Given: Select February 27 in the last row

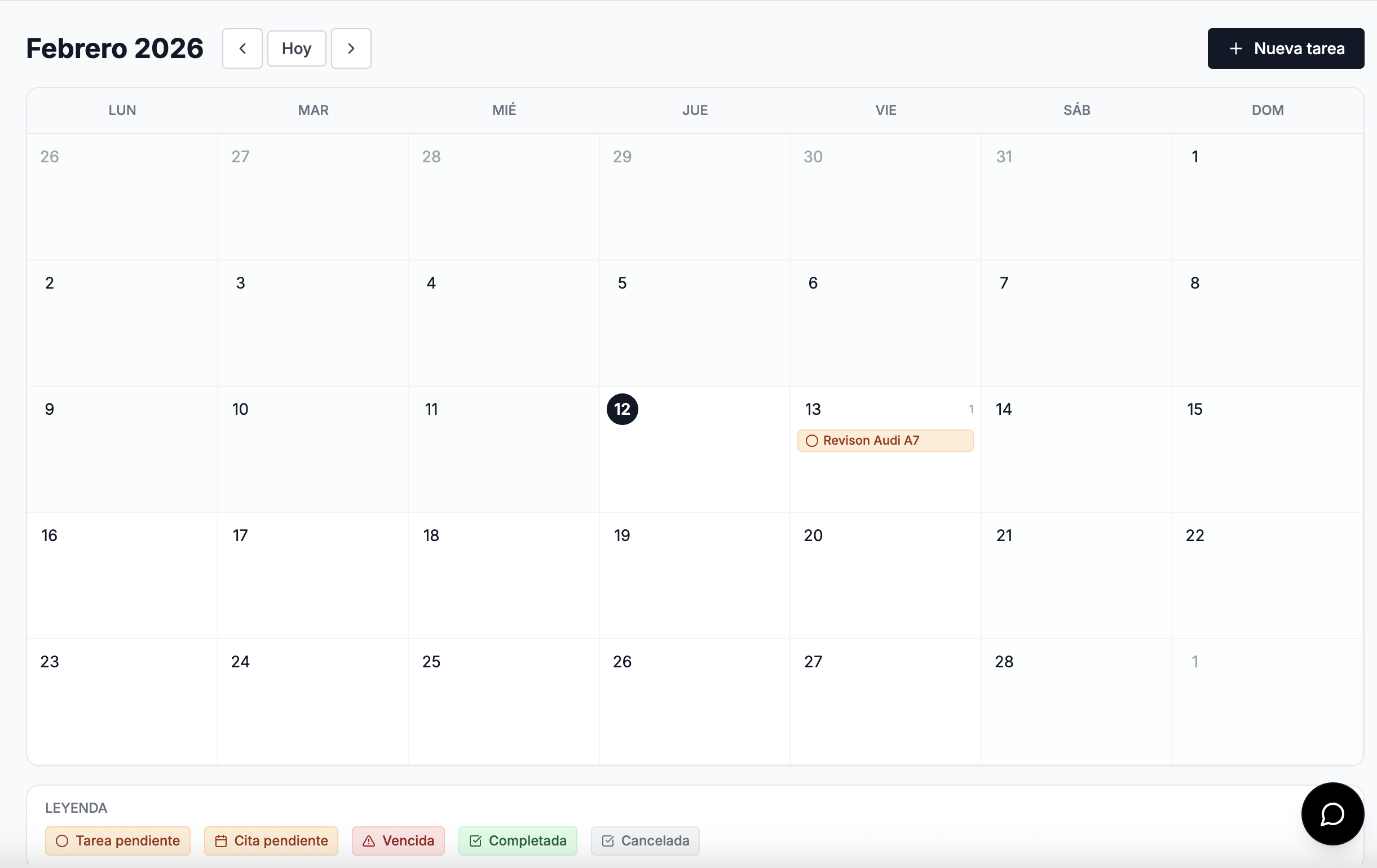Looking at the screenshot, I should [885, 702].
